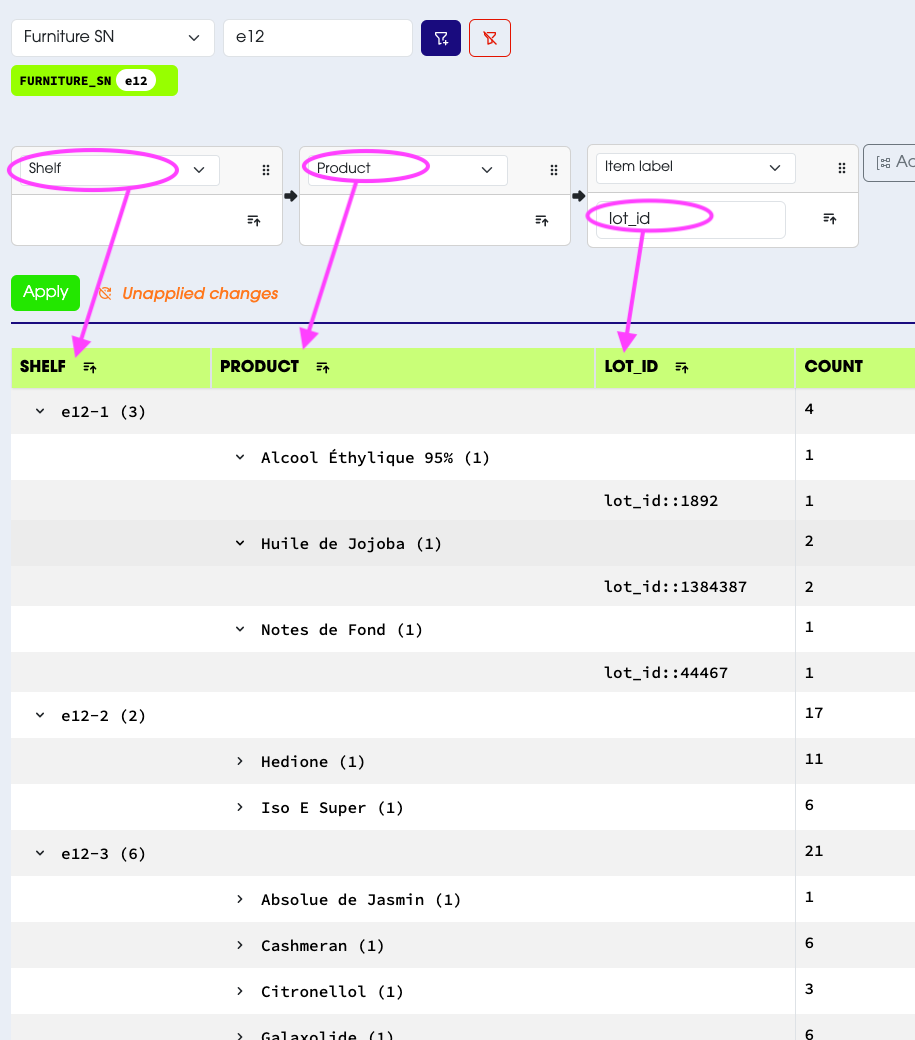This screenshot has width=915, height=1040.
Task: Expand the Hedione product row
Action: [240, 761]
